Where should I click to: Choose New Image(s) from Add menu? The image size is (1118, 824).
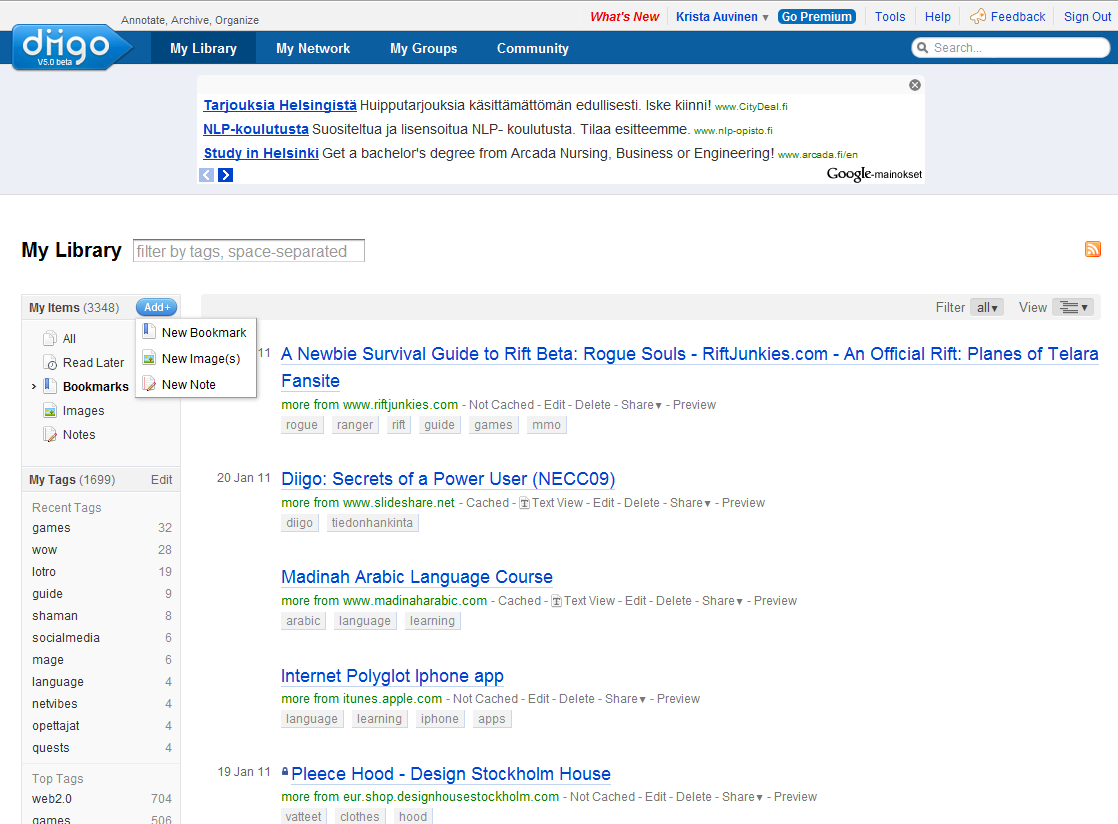(196, 359)
